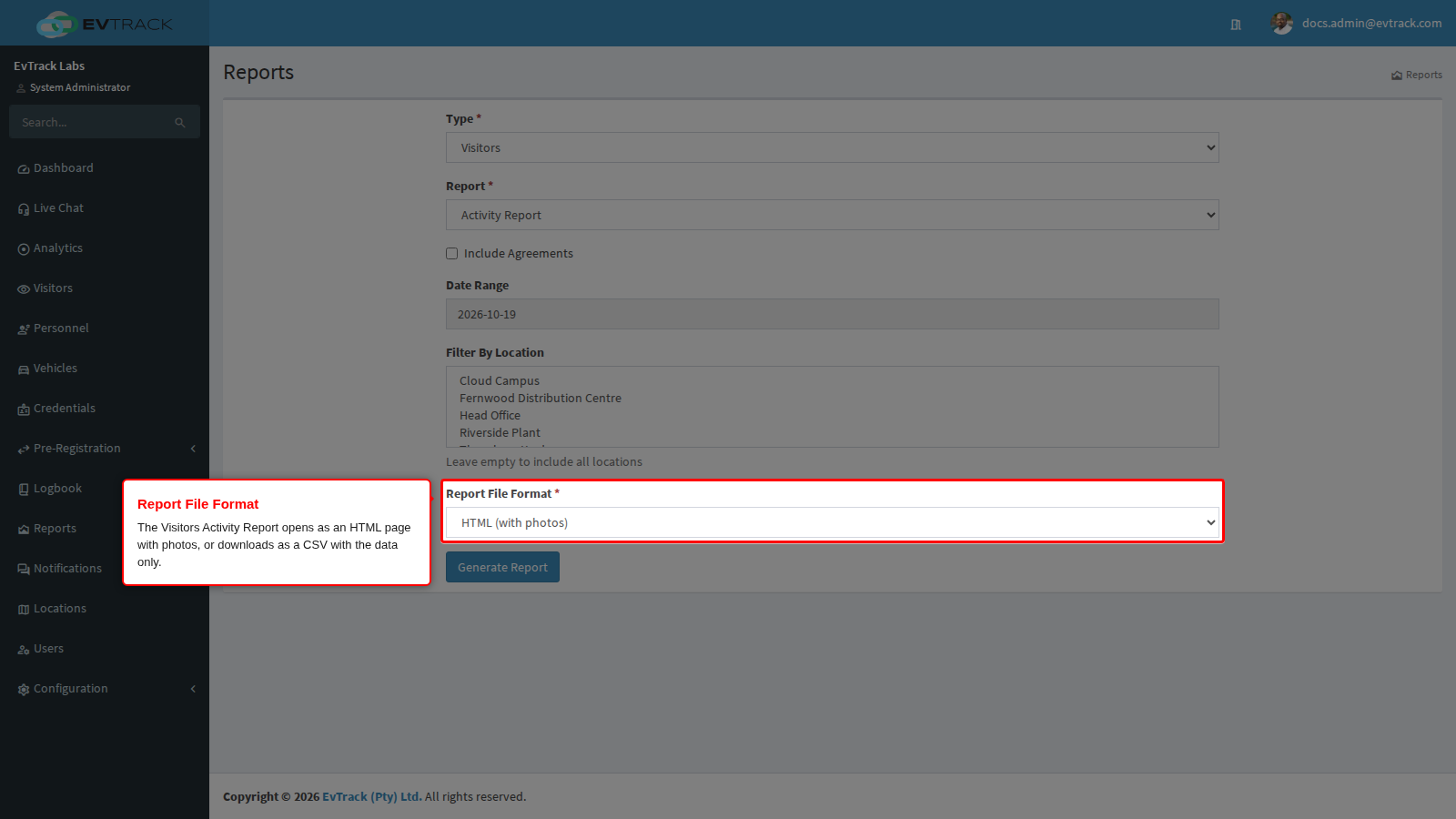Viewport: 1456px width, 819px height.
Task: Tick the Include Agreements checkbox
Action: [451, 254]
